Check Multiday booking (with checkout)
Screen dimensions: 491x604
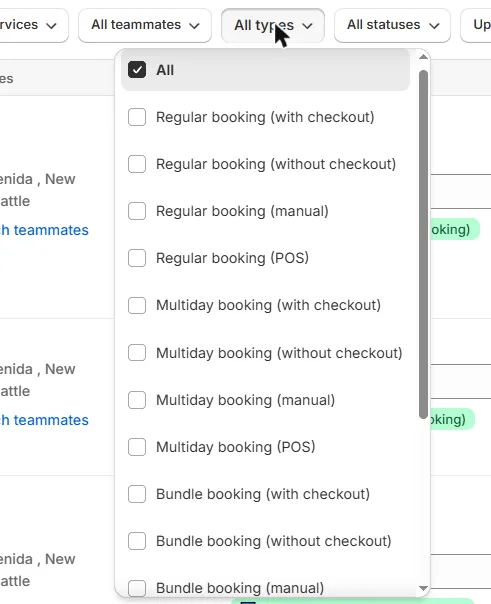137,305
